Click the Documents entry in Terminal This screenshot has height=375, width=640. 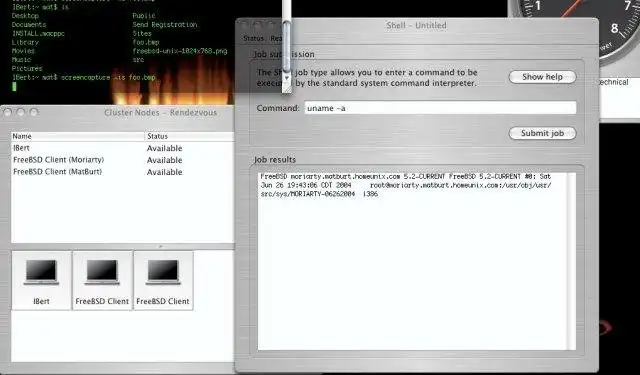[x=29, y=24]
